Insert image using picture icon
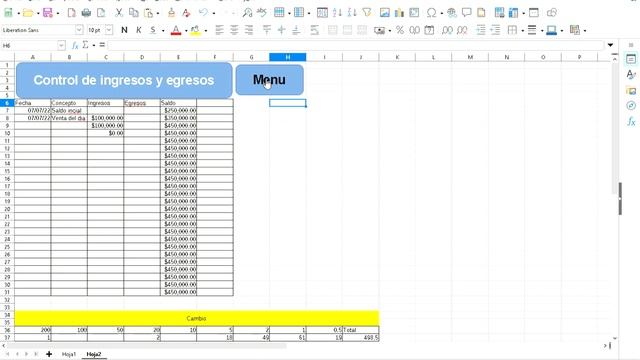 (x=384, y=13)
